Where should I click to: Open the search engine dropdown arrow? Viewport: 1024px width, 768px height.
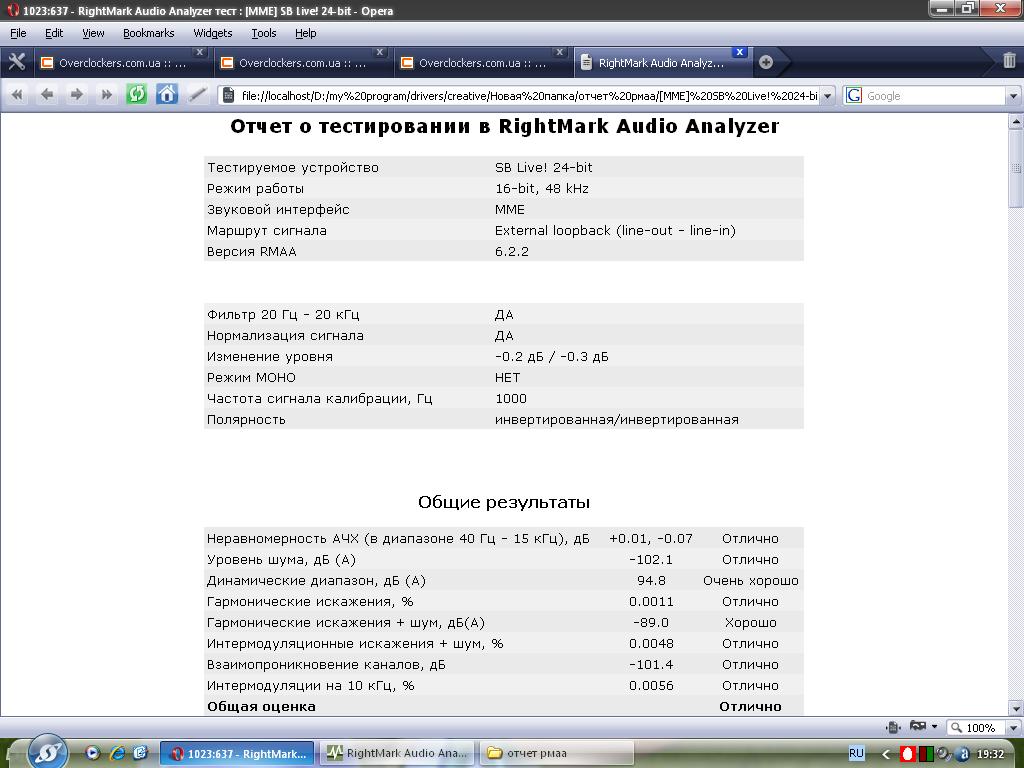[x=1013, y=96]
